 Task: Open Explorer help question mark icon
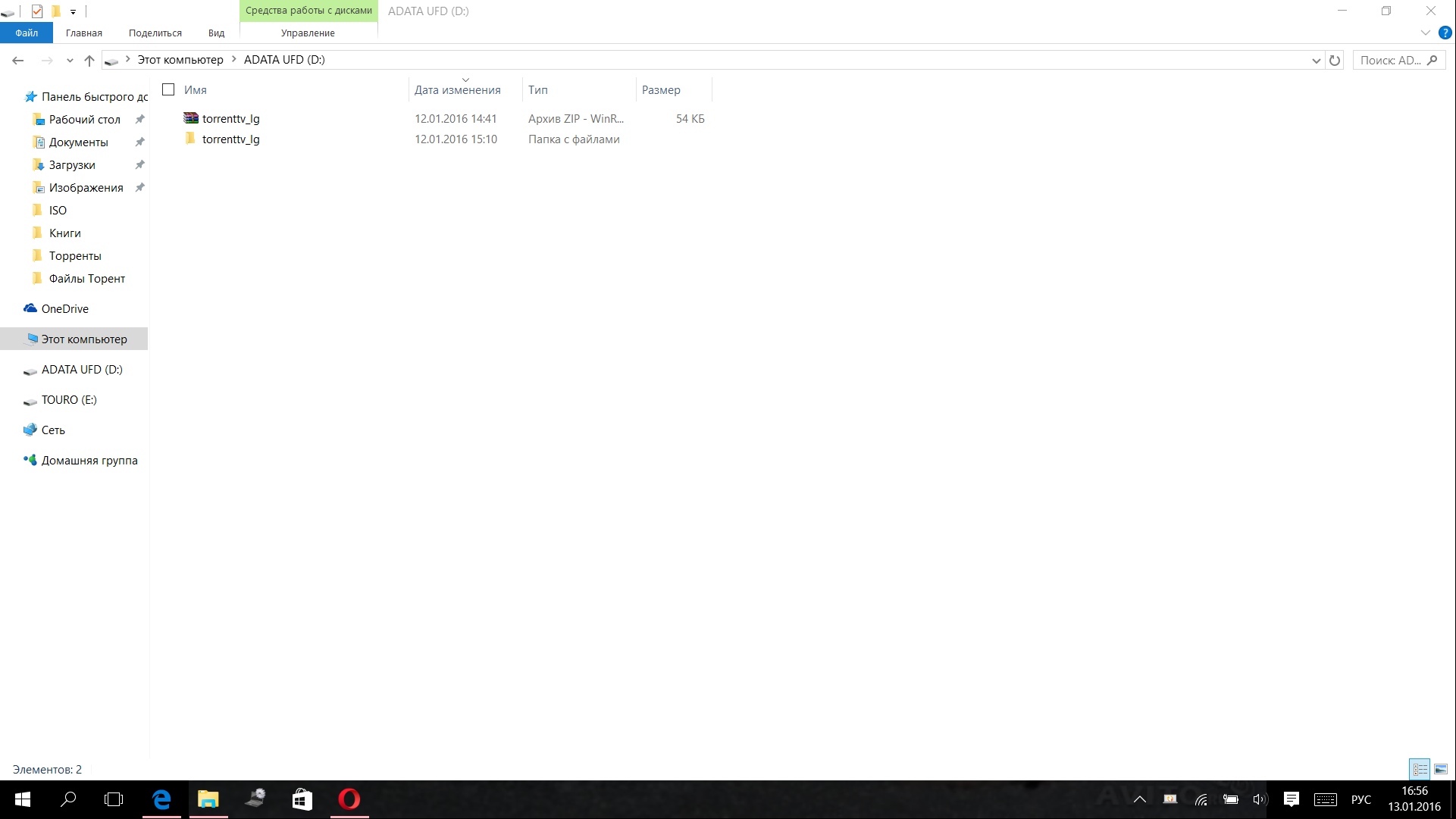tap(1445, 33)
